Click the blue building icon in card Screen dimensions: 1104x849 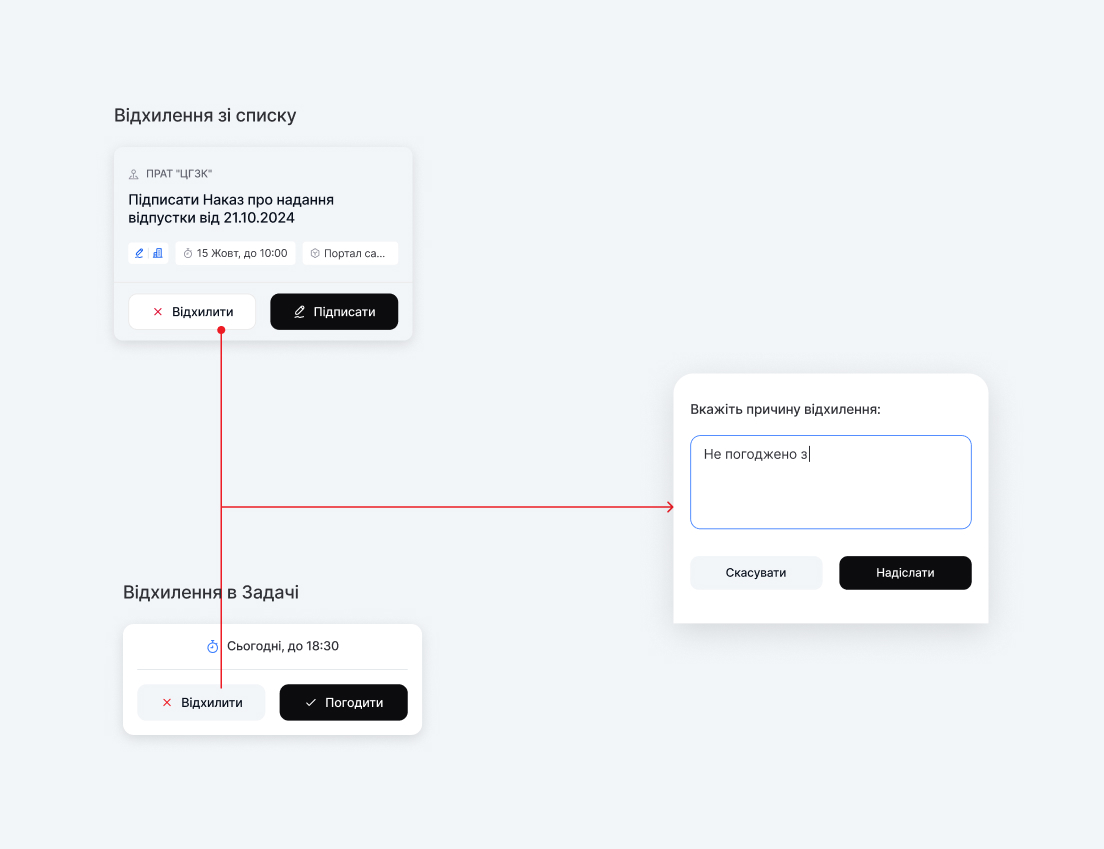[x=158, y=253]
